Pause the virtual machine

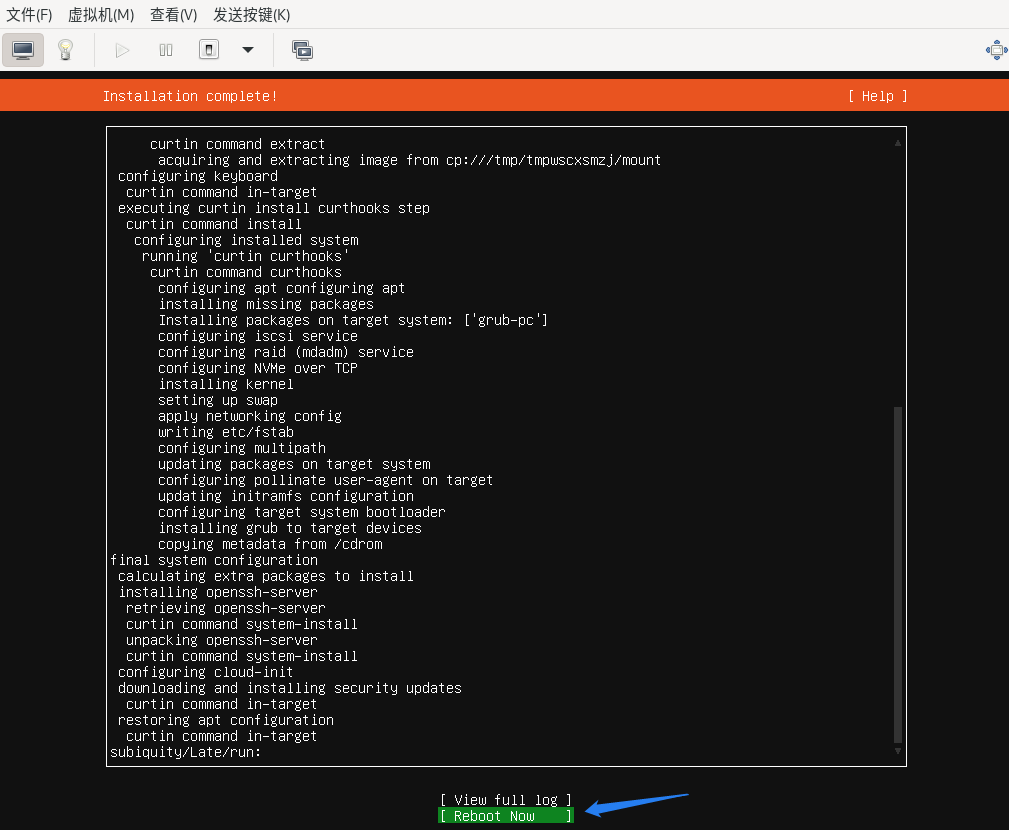[166, 50]
